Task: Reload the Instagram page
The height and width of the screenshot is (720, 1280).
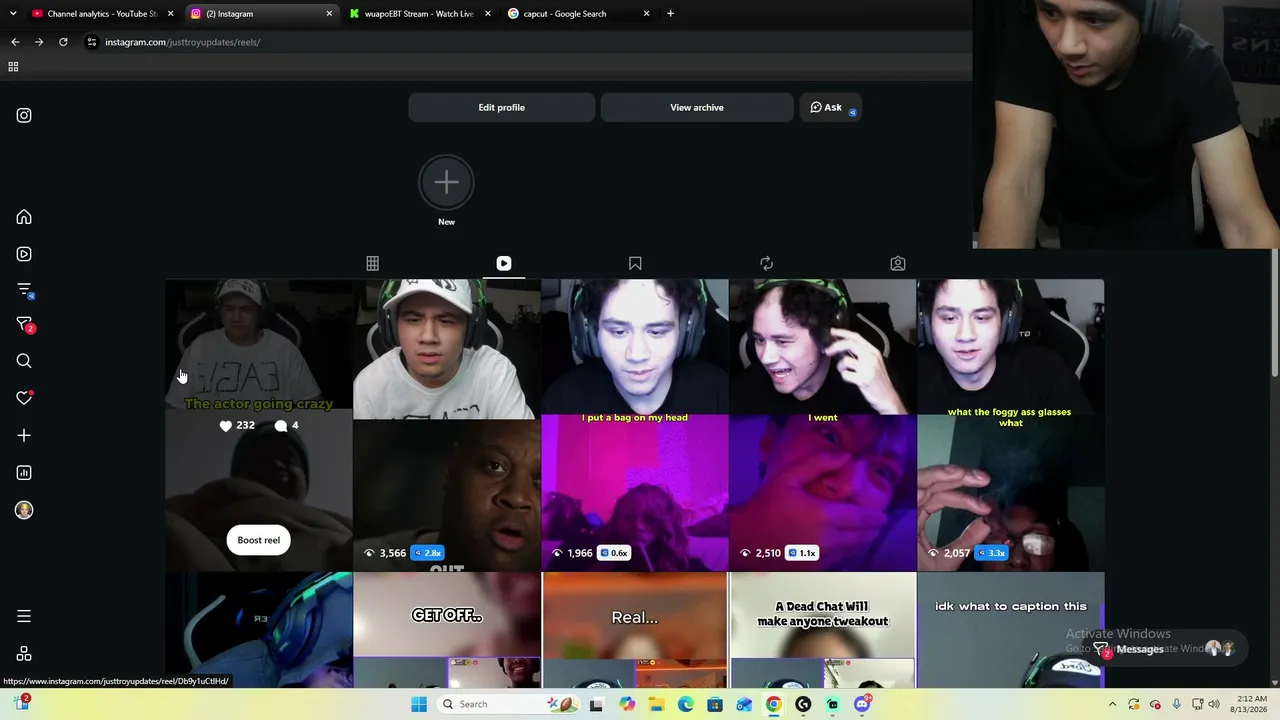Action: (x=63, y=42)
